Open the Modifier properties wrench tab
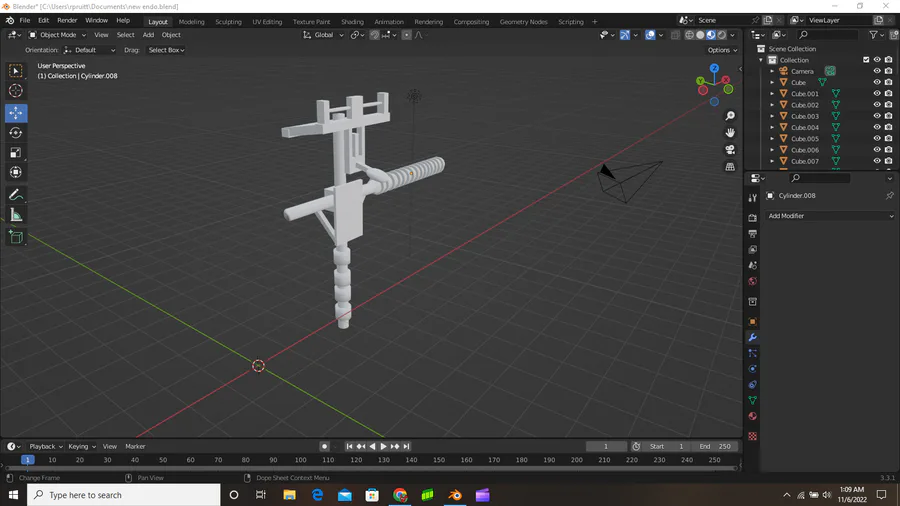900x506 pixels. pos(752,337)
